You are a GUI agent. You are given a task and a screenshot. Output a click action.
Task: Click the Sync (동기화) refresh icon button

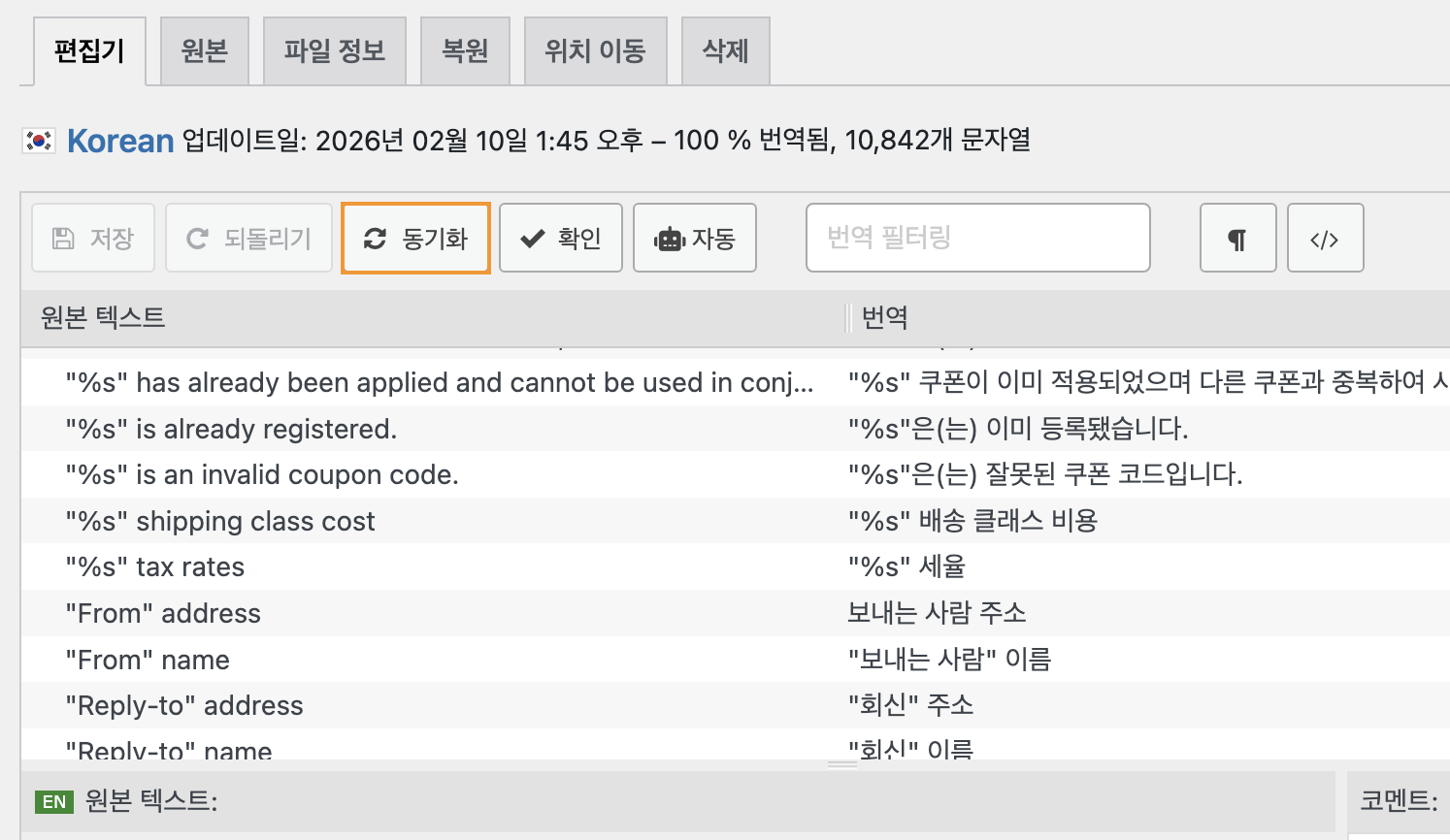click(415, 239)
